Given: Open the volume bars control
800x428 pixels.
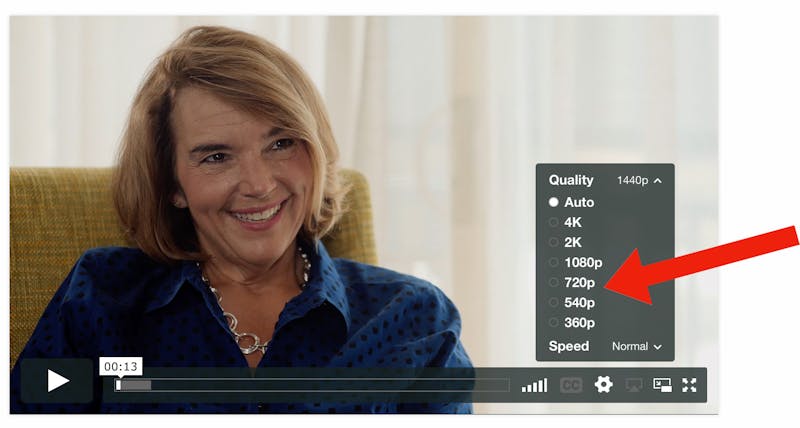Looking at the screenshot, I should [x=534, y=385].
